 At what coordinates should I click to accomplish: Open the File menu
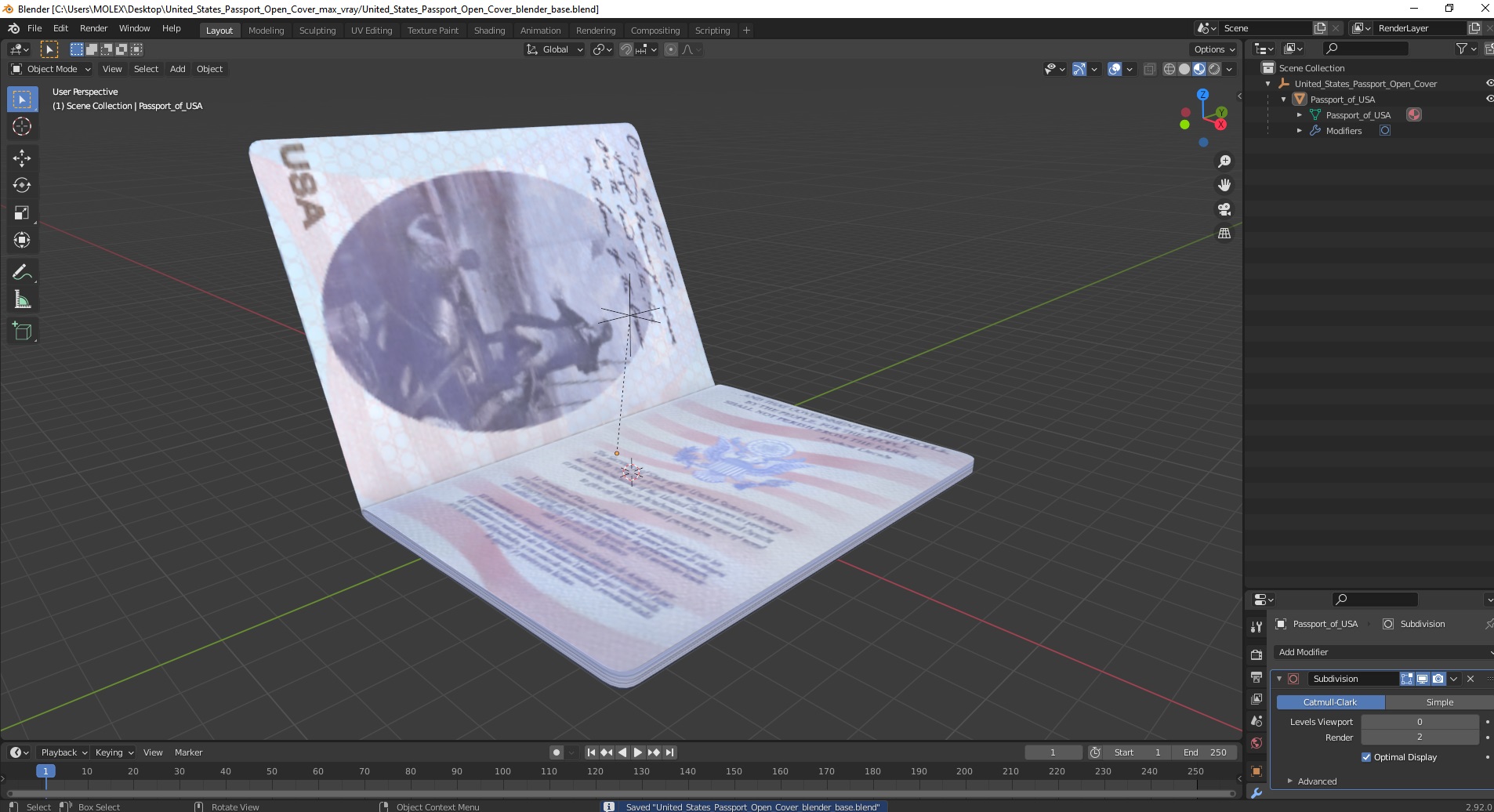34,28
